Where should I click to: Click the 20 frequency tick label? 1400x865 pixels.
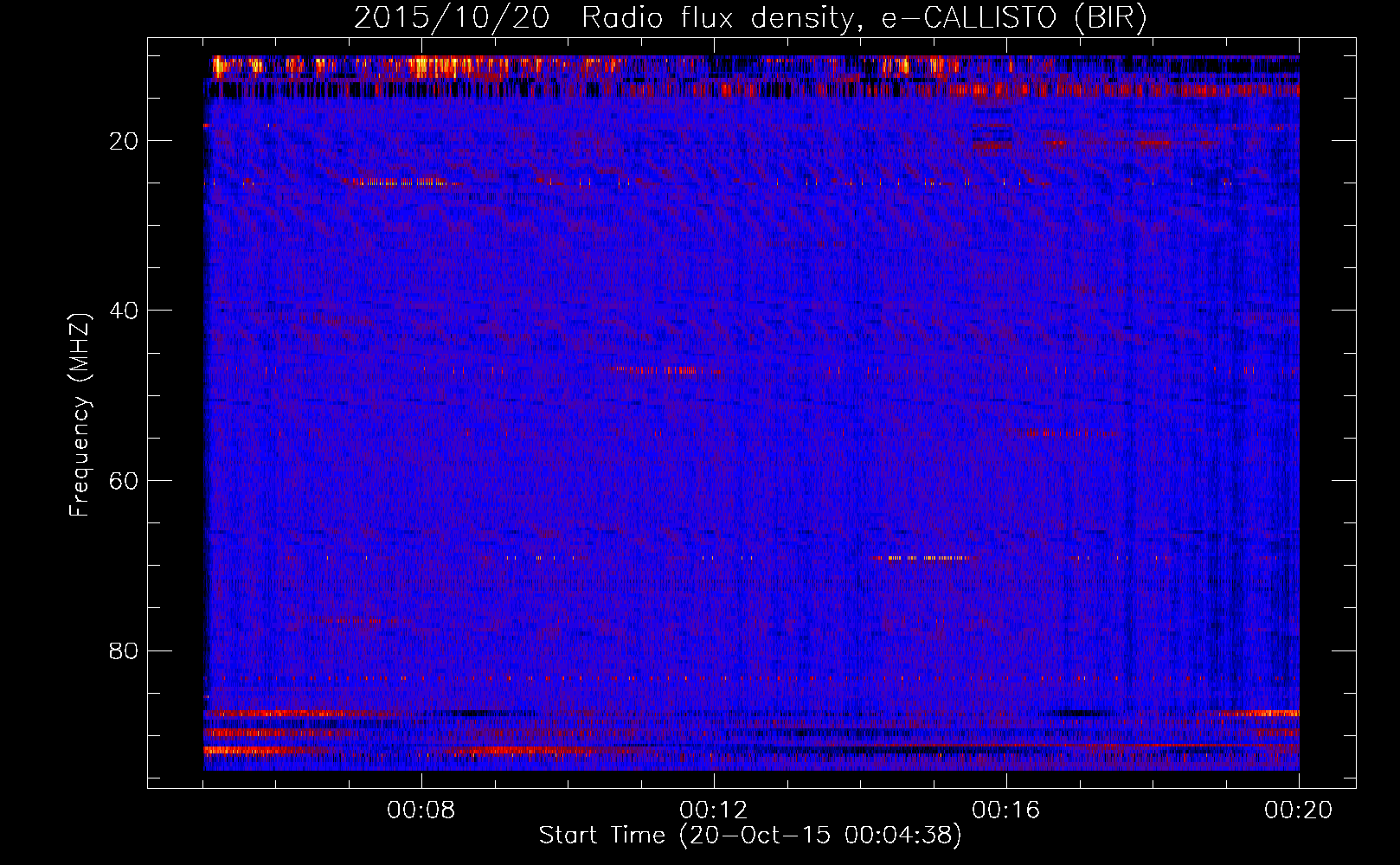pos(124,141)
